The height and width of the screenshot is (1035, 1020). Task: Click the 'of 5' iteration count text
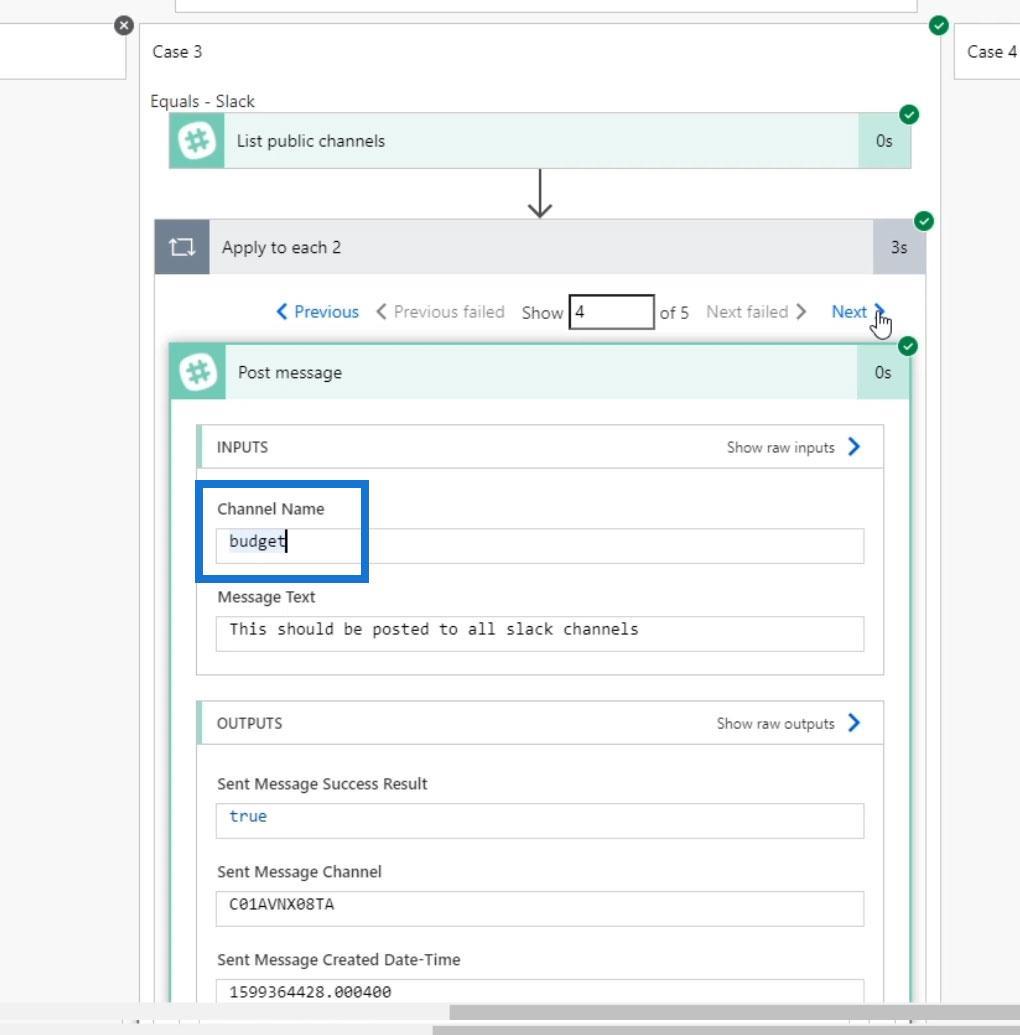click(x=674, y=312)
